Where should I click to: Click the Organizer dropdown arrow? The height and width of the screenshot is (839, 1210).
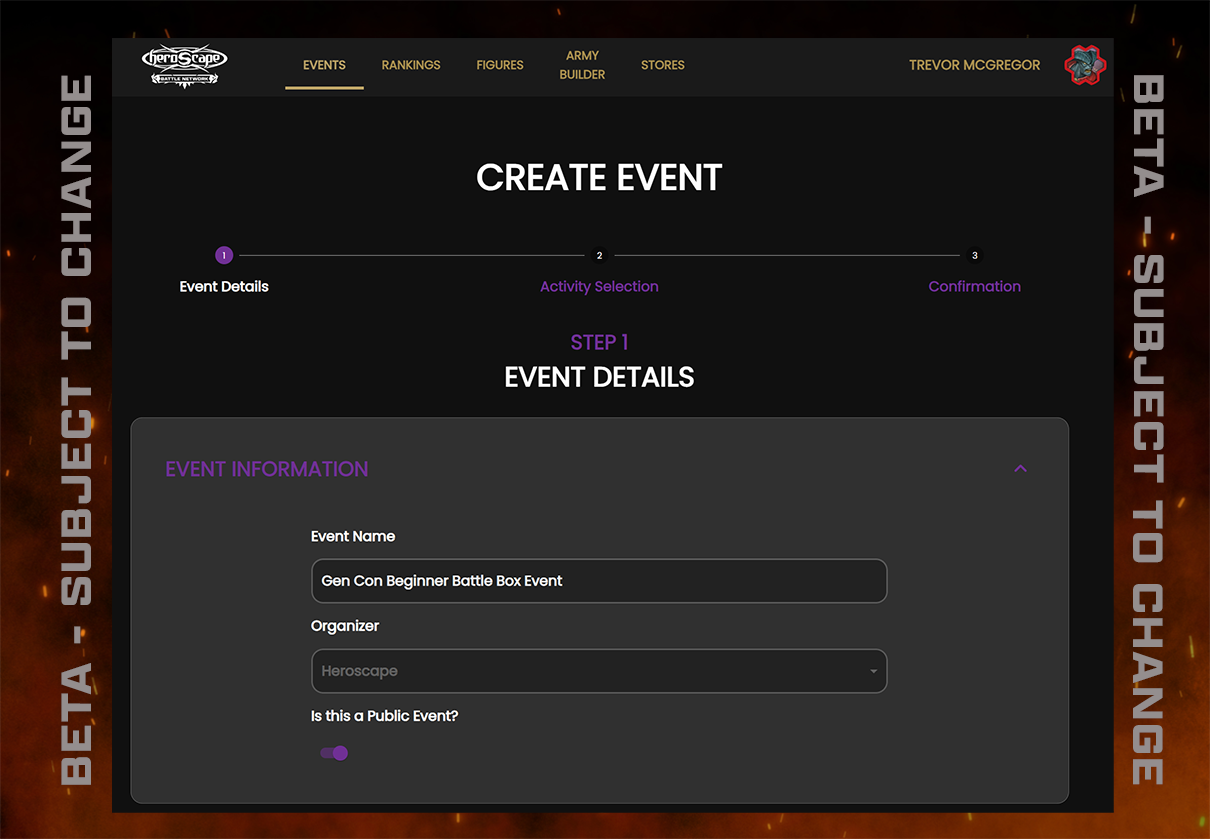[x=873, y=671]
